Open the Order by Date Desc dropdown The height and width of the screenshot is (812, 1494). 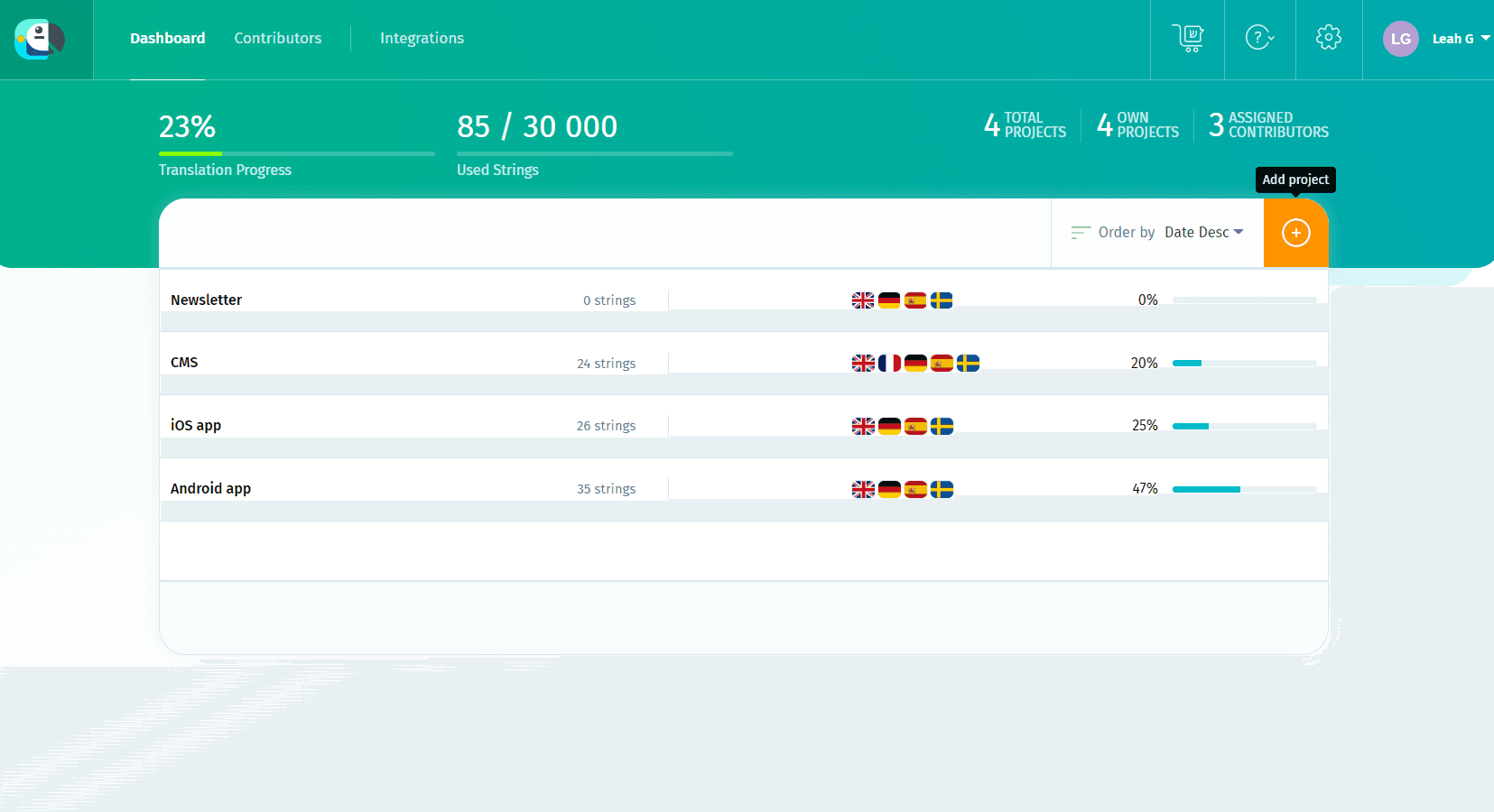[1203, 232]
